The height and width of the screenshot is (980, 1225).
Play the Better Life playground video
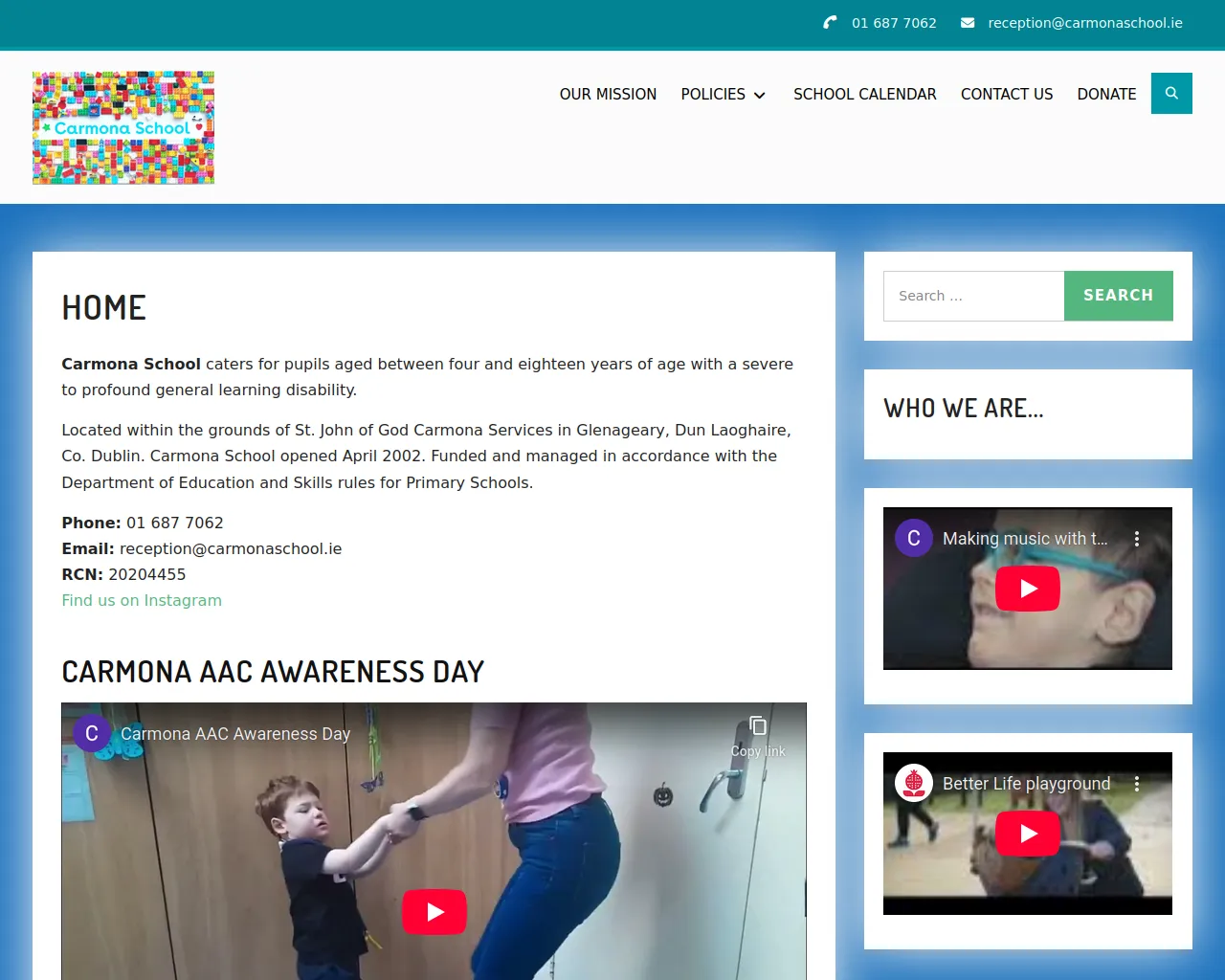pos(1028,834)
